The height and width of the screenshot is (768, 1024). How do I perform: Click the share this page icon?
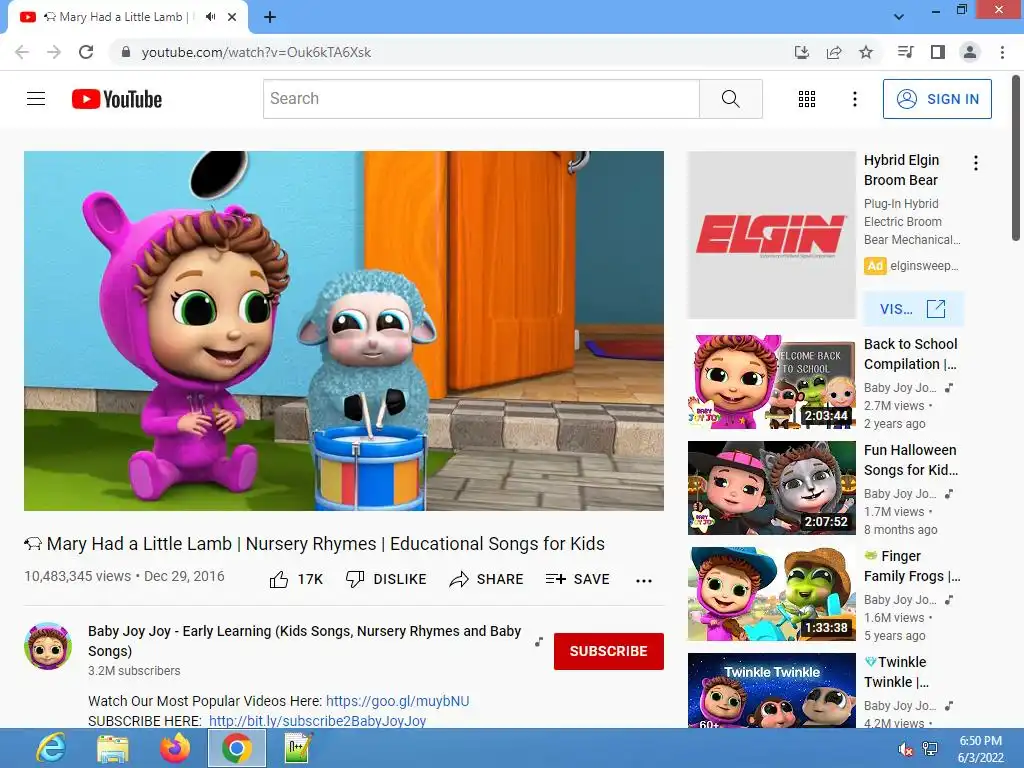point(834,52)
